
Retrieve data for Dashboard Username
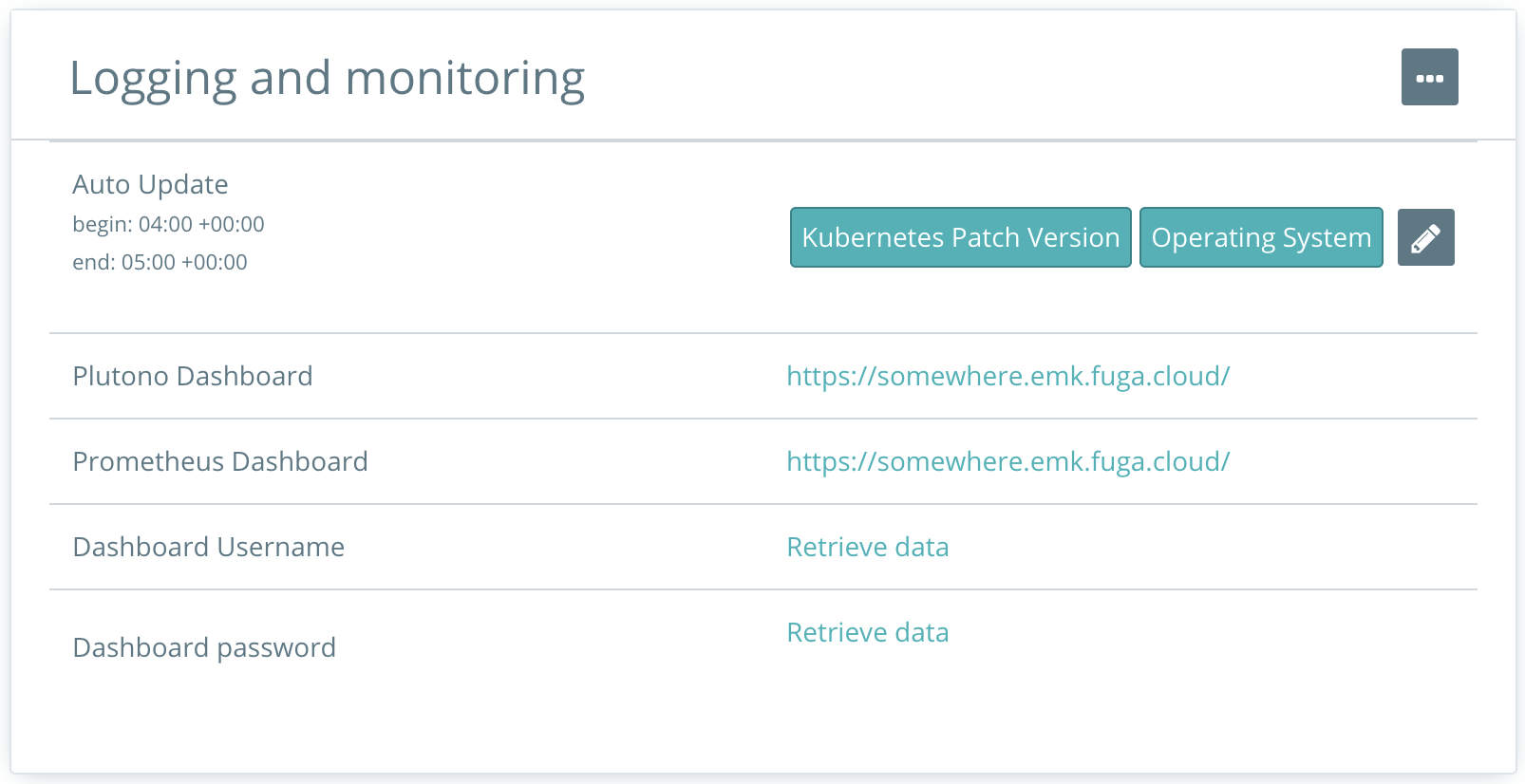pyautogui.click(x=868, y=547)
